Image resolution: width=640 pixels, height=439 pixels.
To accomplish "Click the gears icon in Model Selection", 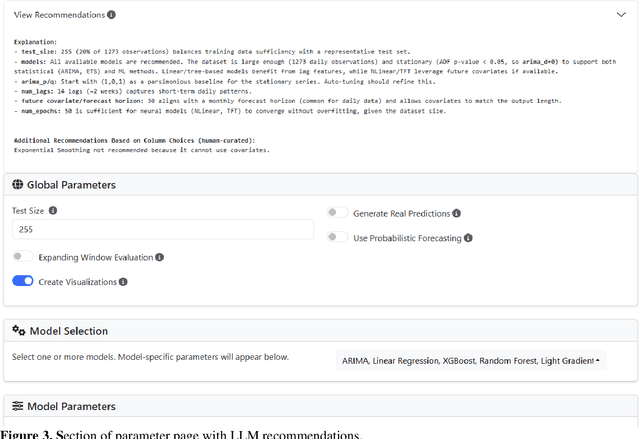I will [x=19, y=331].
